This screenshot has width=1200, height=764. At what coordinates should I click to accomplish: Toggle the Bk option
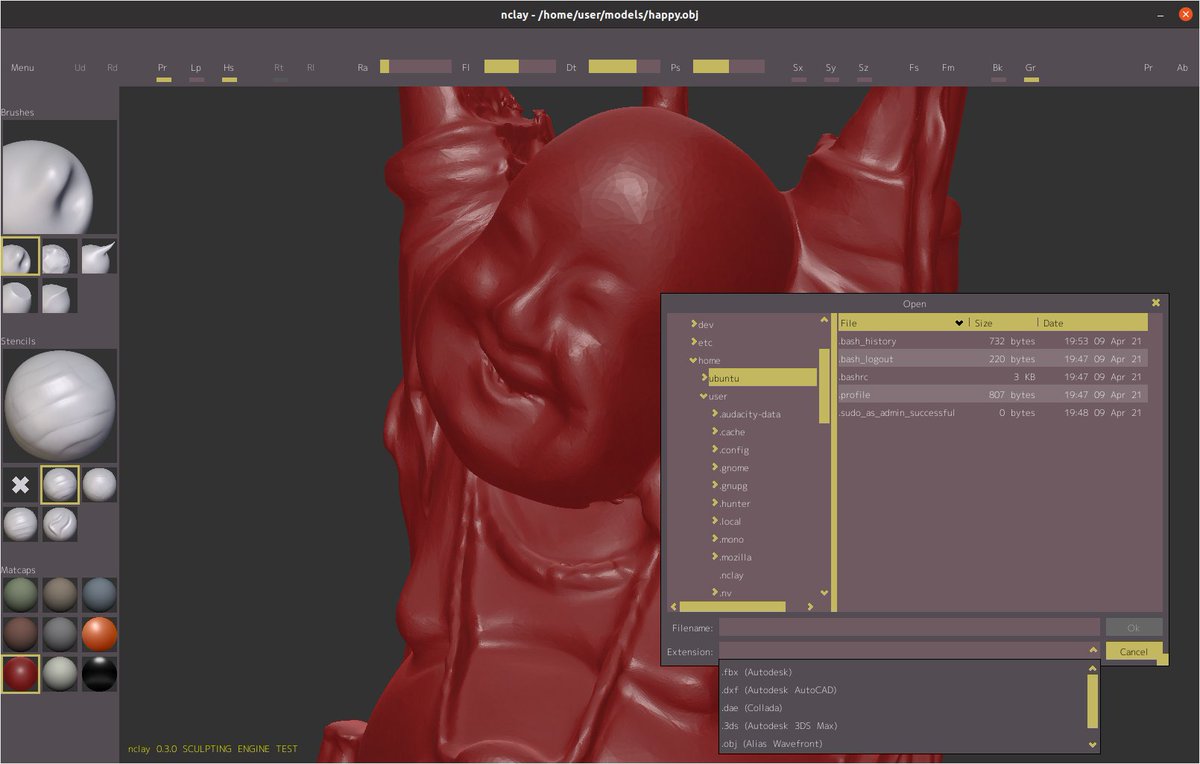pos(998,71)
